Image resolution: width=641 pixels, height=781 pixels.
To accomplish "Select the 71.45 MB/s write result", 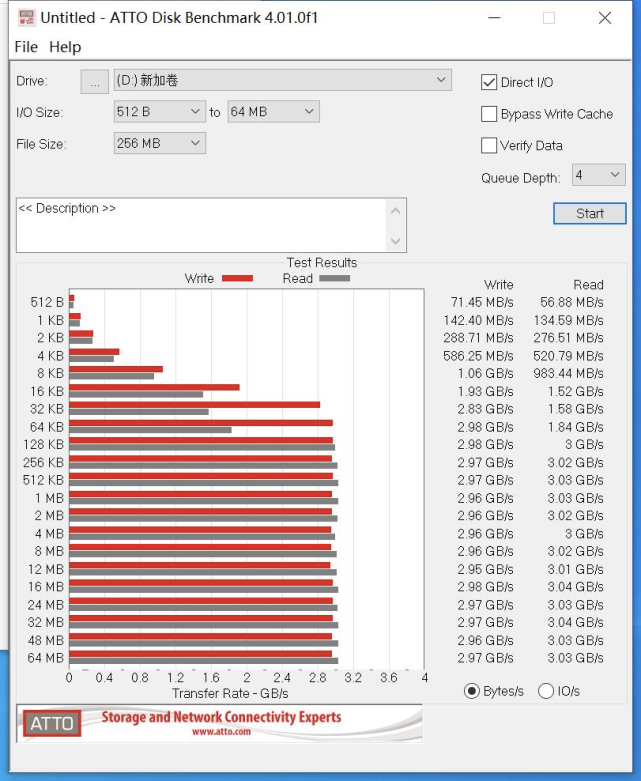I will pyautogui.click(x=482, y=302).
